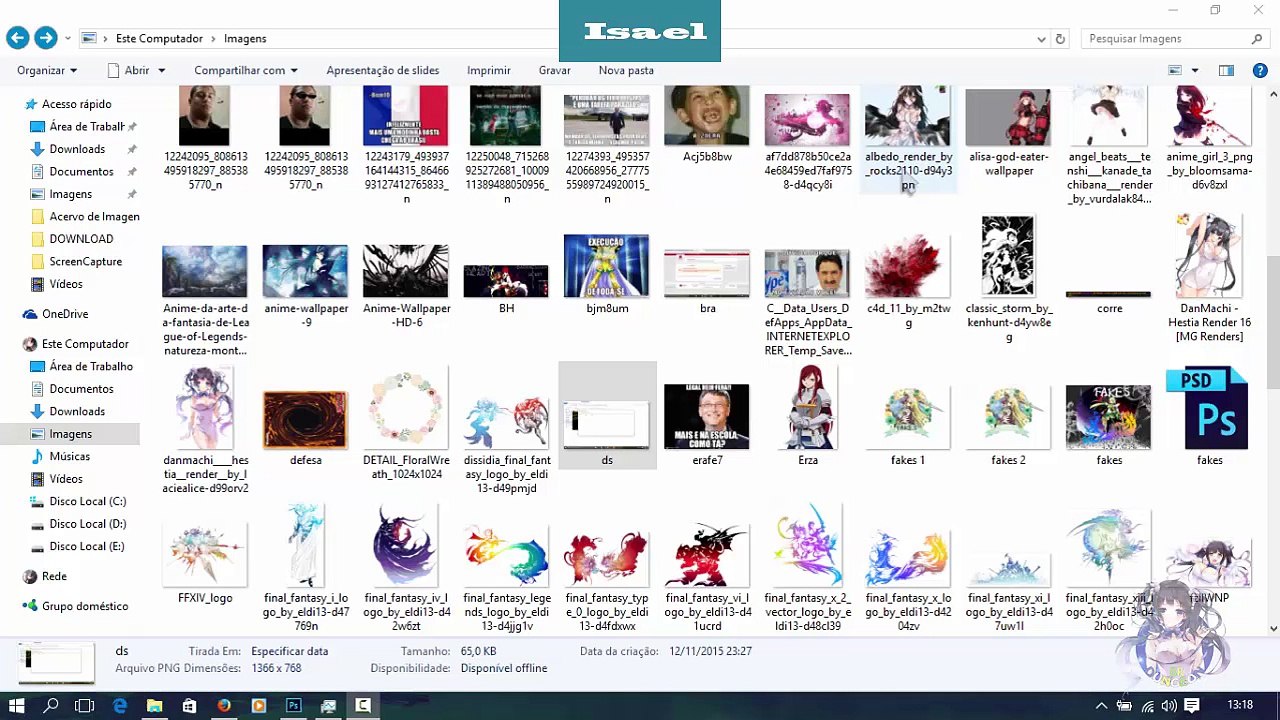The height and width of the screenshot is (720, 1280).
Task: Open the Windows Store taskbar icon
Action: click(189, 705)
